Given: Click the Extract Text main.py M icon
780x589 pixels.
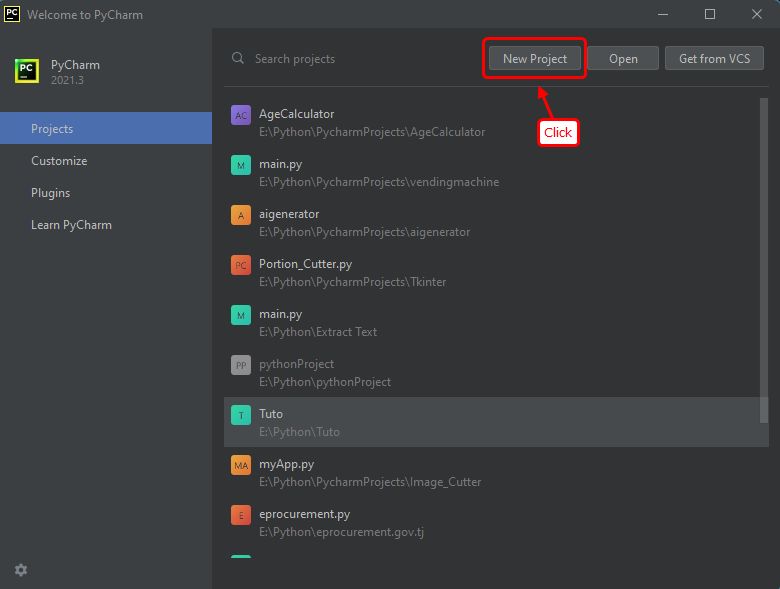Looking at the screenshot, I should coord(241,315).
